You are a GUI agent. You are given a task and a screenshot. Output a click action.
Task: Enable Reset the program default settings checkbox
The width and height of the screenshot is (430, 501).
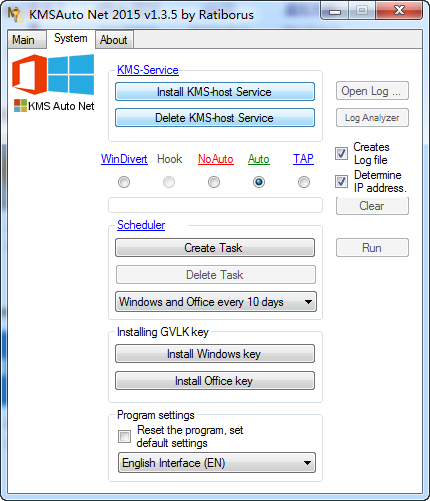(125, 436)
